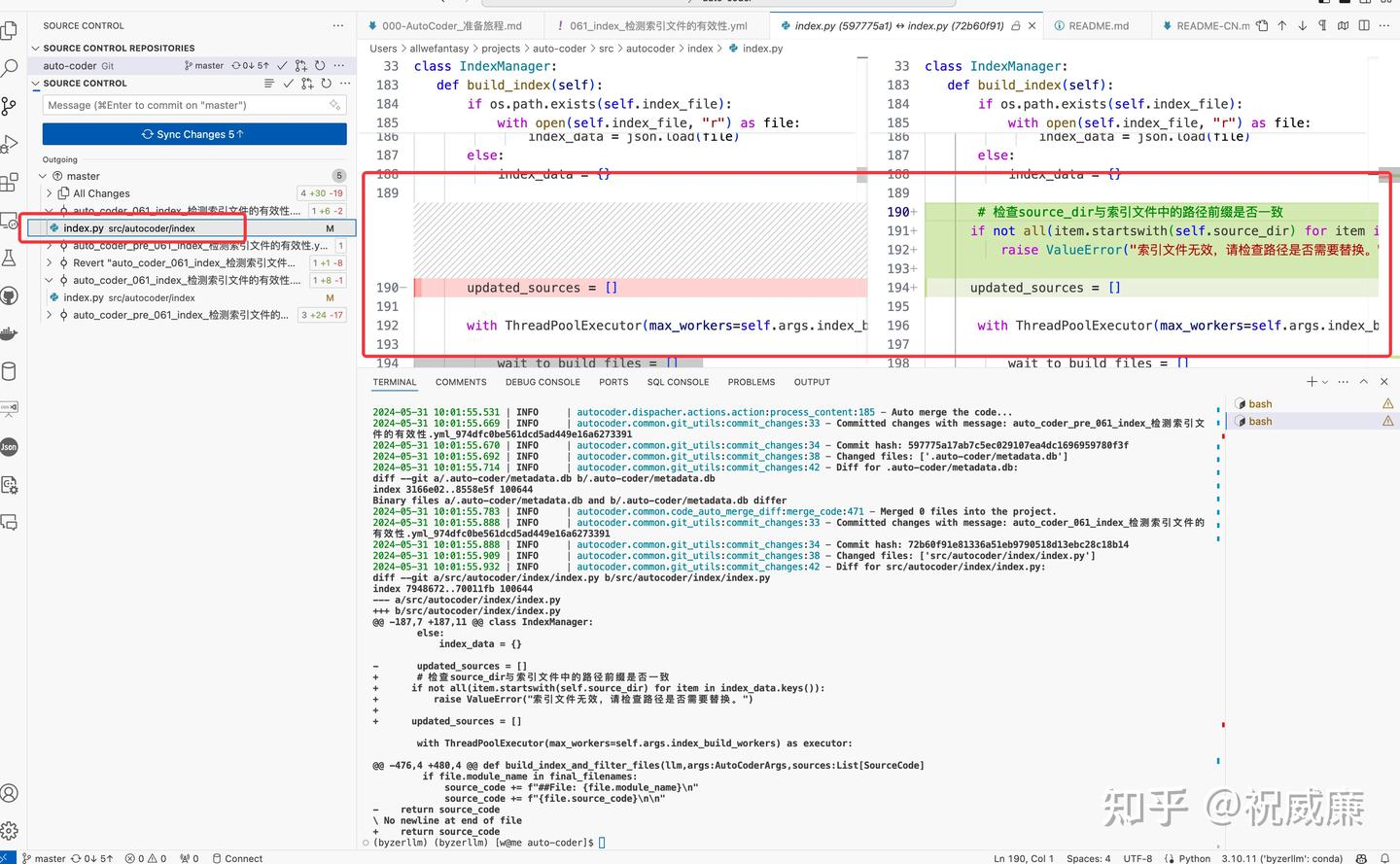This screenshot has height=864, width=1400.
Task: Click the commit message input field
Action: point(194,105)
